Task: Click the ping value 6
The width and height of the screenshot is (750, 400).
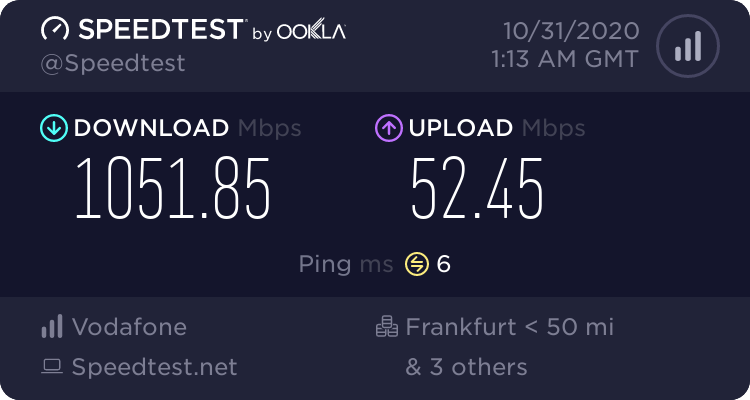Action: 444,264
